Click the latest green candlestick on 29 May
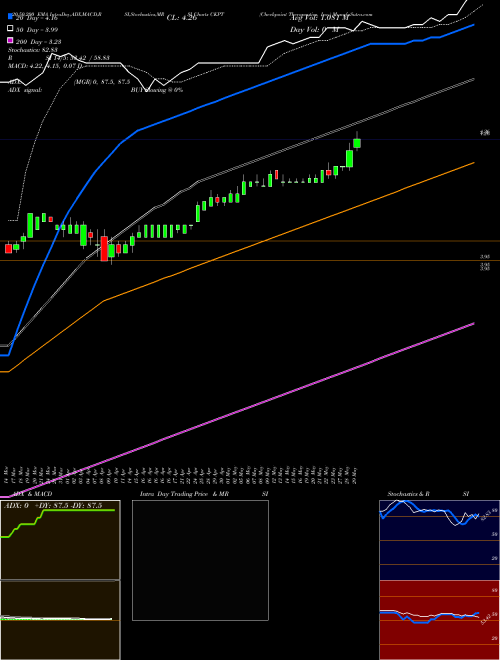The height and width of the screenshot is (660, 500). pyautogui.click(x=357, y=142)
